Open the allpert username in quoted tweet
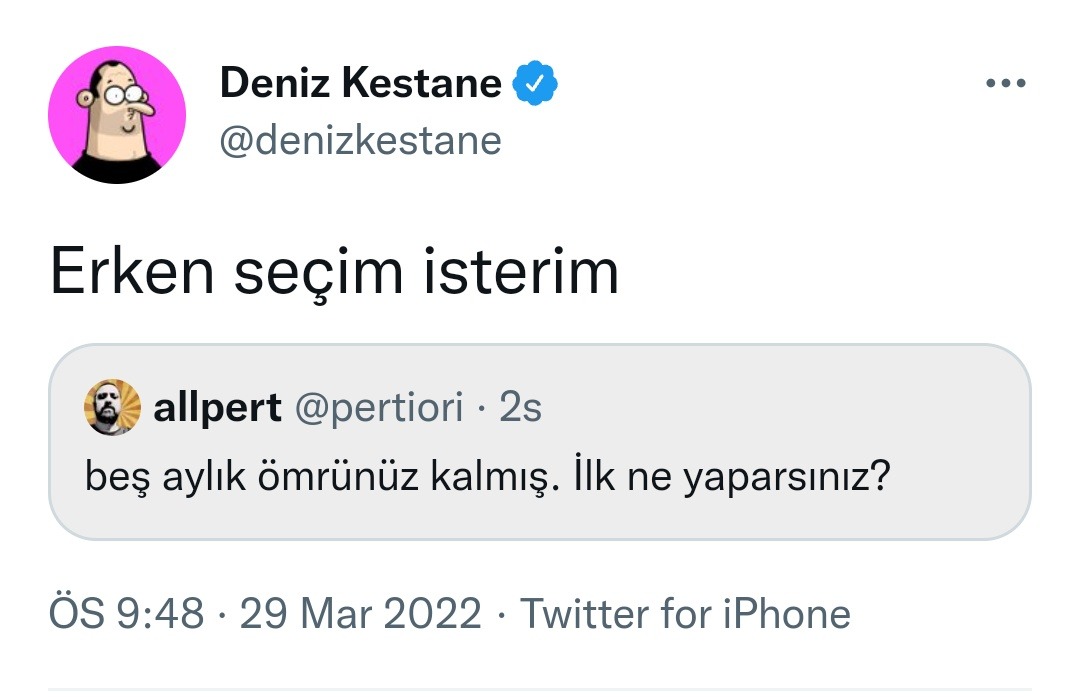 point(217,407)
